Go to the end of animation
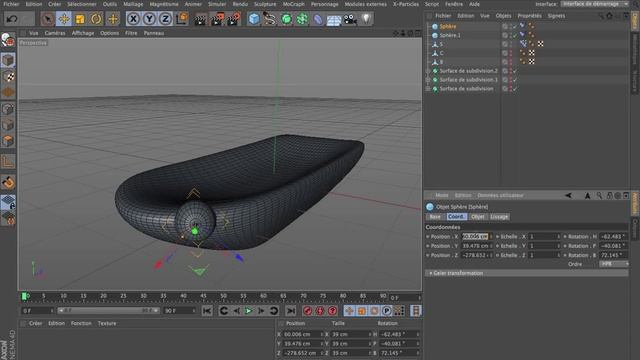The width and height of the screenshot is (640, 360). [290, 311]
